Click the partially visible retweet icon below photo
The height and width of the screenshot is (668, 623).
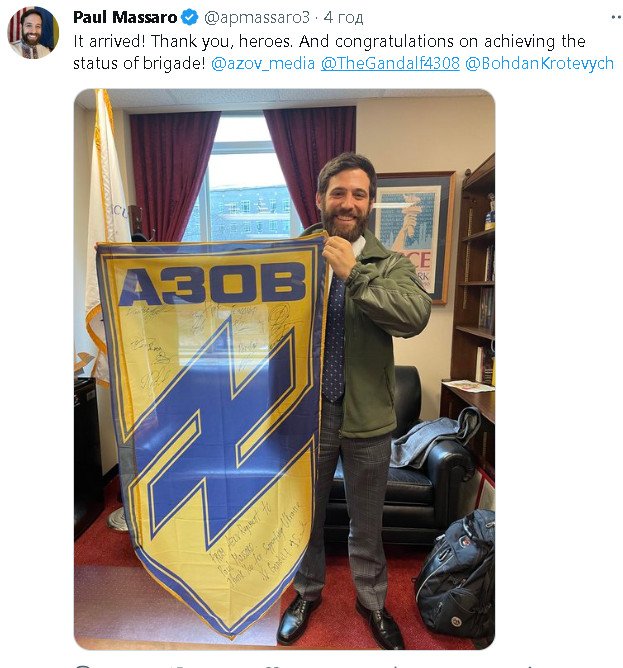pos(179,665)
